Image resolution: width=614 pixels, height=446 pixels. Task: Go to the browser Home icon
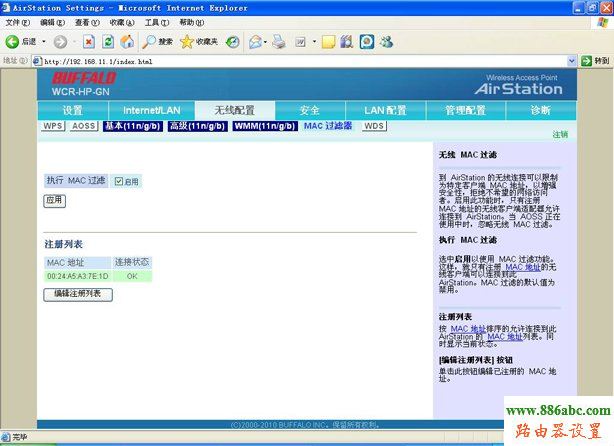tap(126, 42)
